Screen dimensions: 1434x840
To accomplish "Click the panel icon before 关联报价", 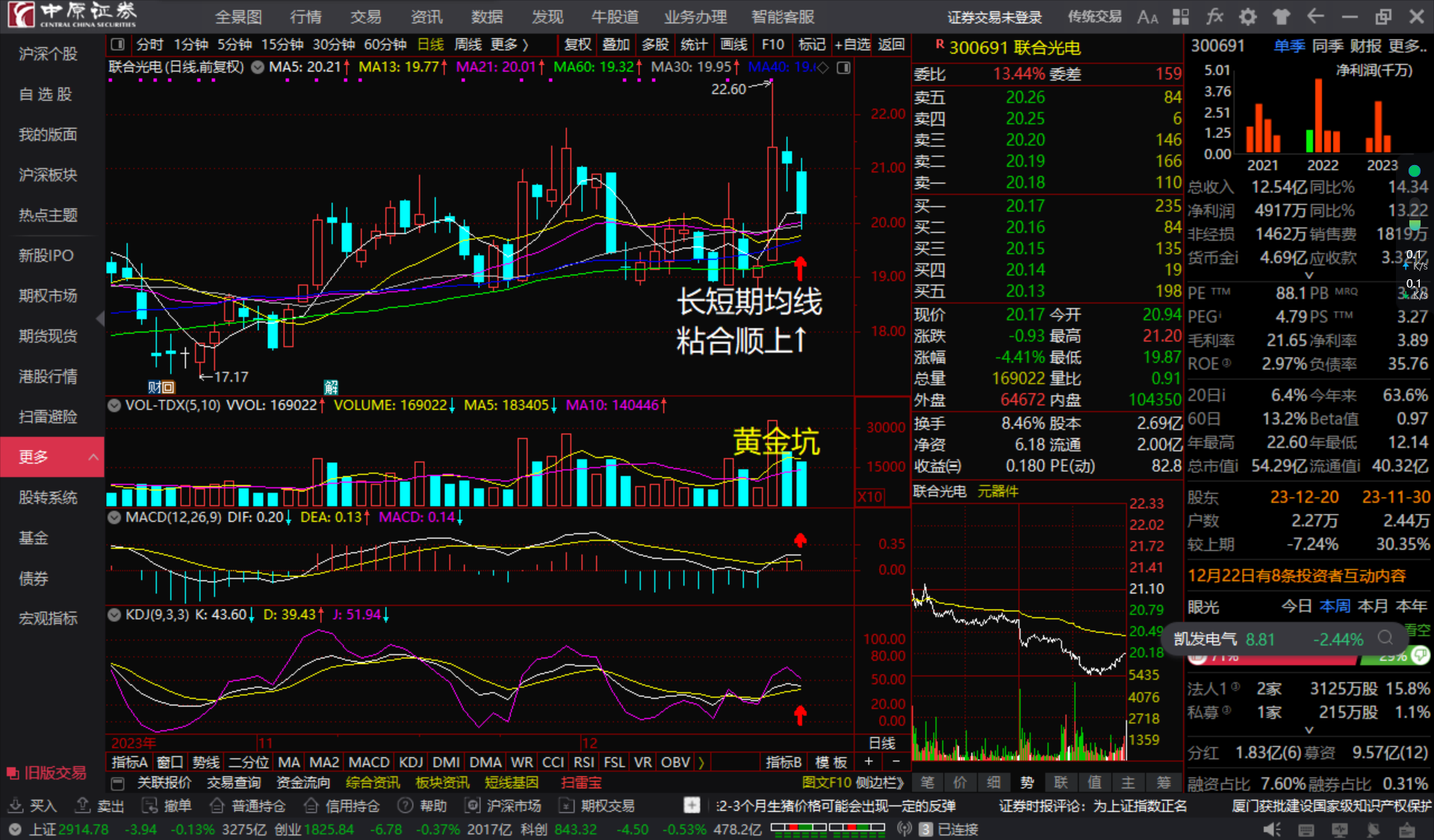I will [117, 783].
